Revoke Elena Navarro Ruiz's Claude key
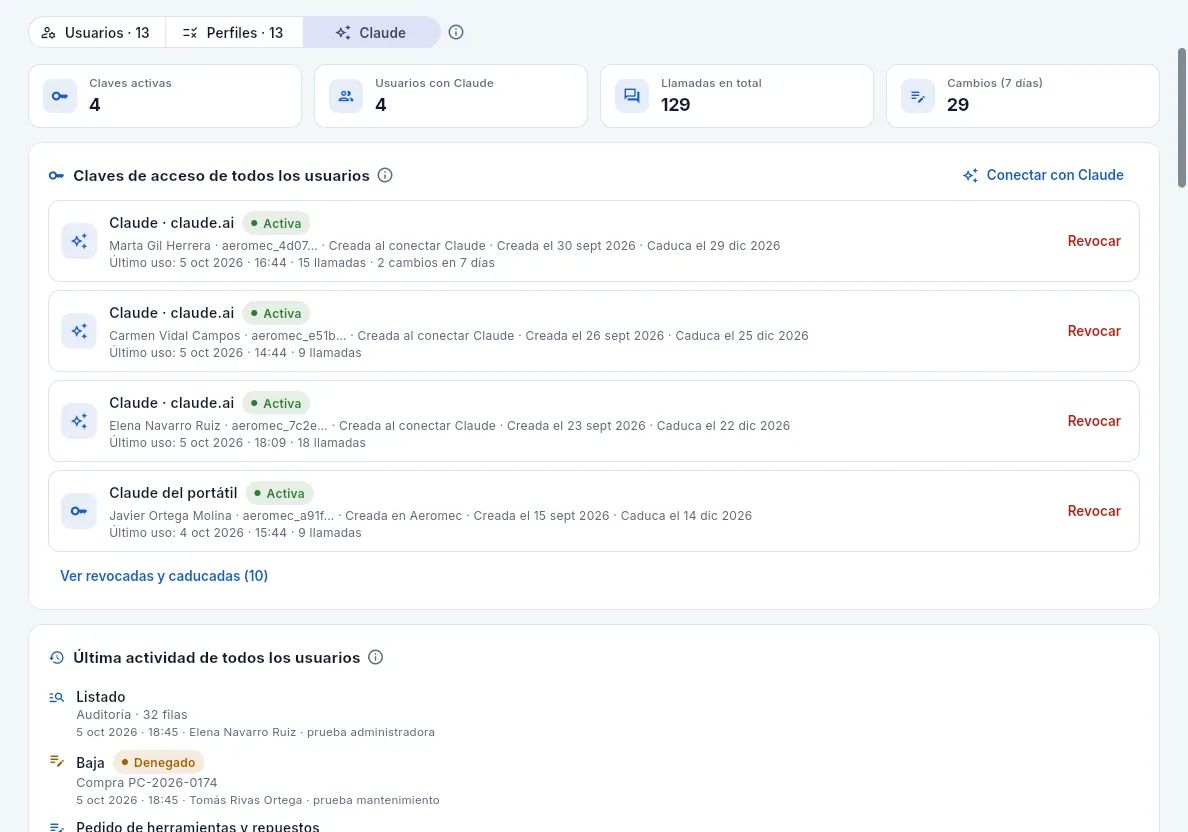 pyautogui.click(x=1094, y=421)
